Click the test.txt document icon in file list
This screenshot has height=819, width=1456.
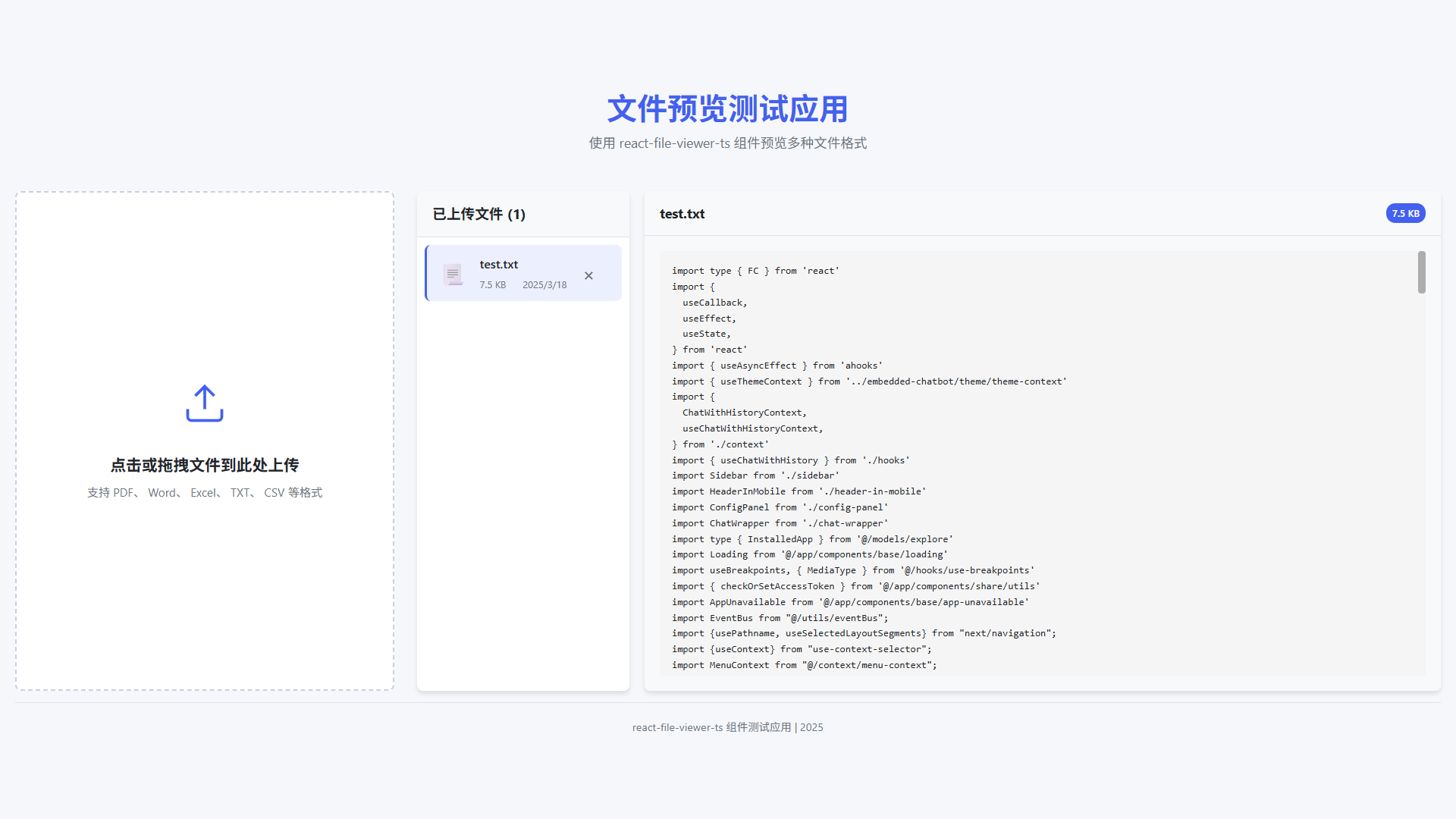[453, 274]
